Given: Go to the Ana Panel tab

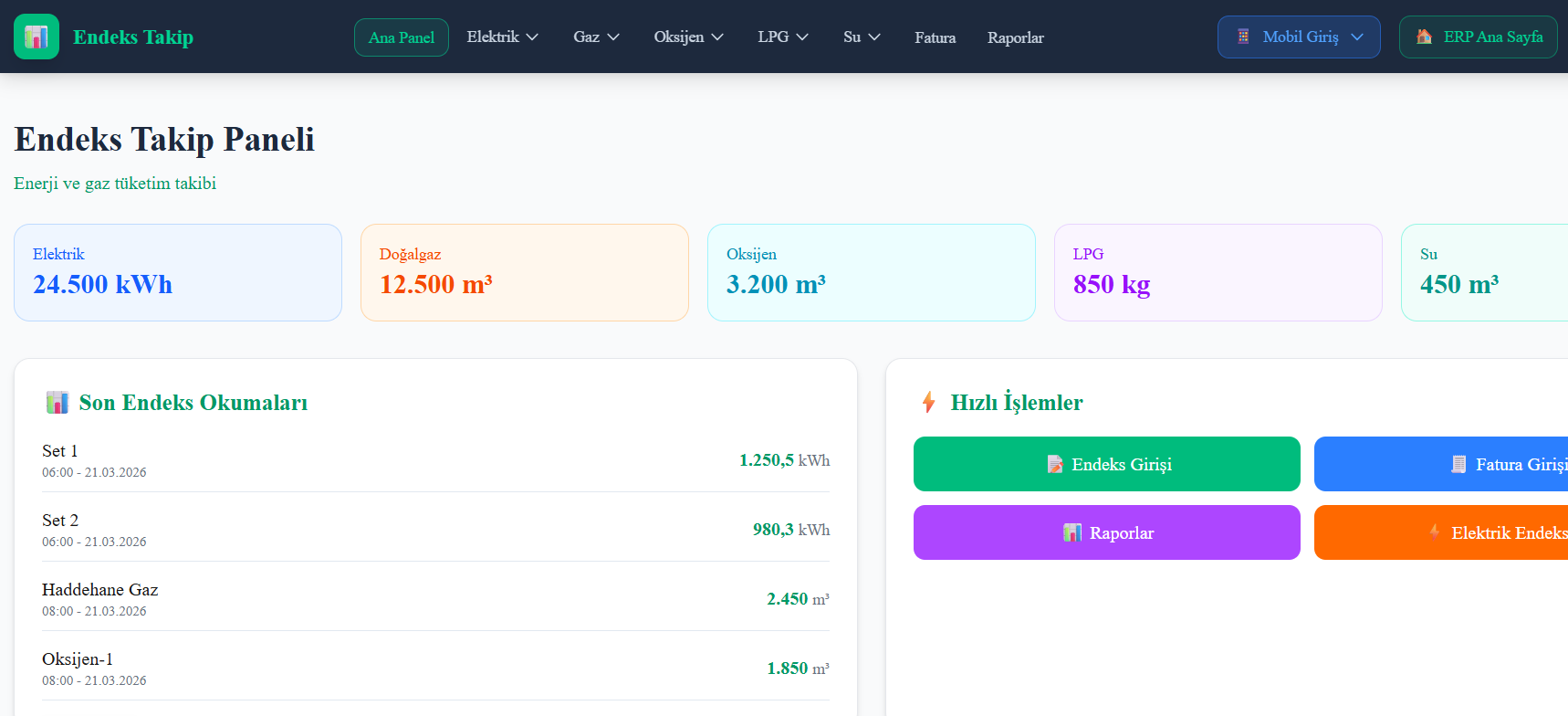Looking at the screenshot, I should [402, 37].
